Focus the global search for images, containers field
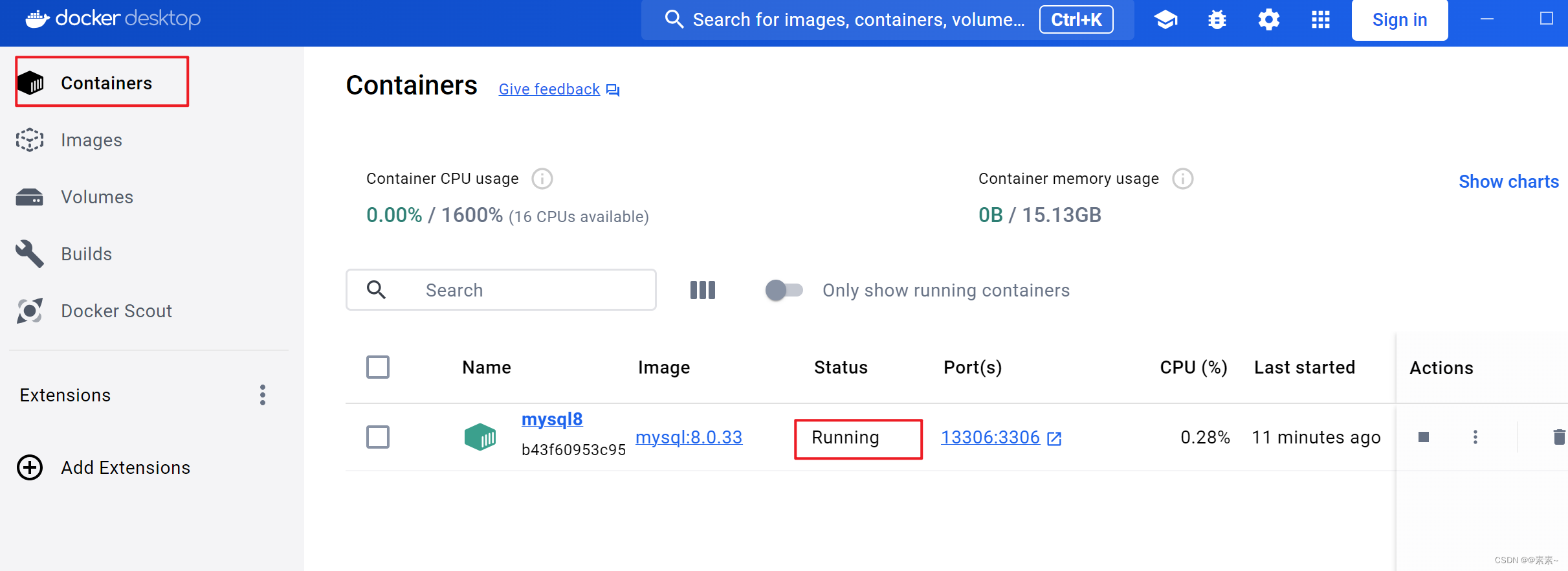 click(x=888, y=19)
